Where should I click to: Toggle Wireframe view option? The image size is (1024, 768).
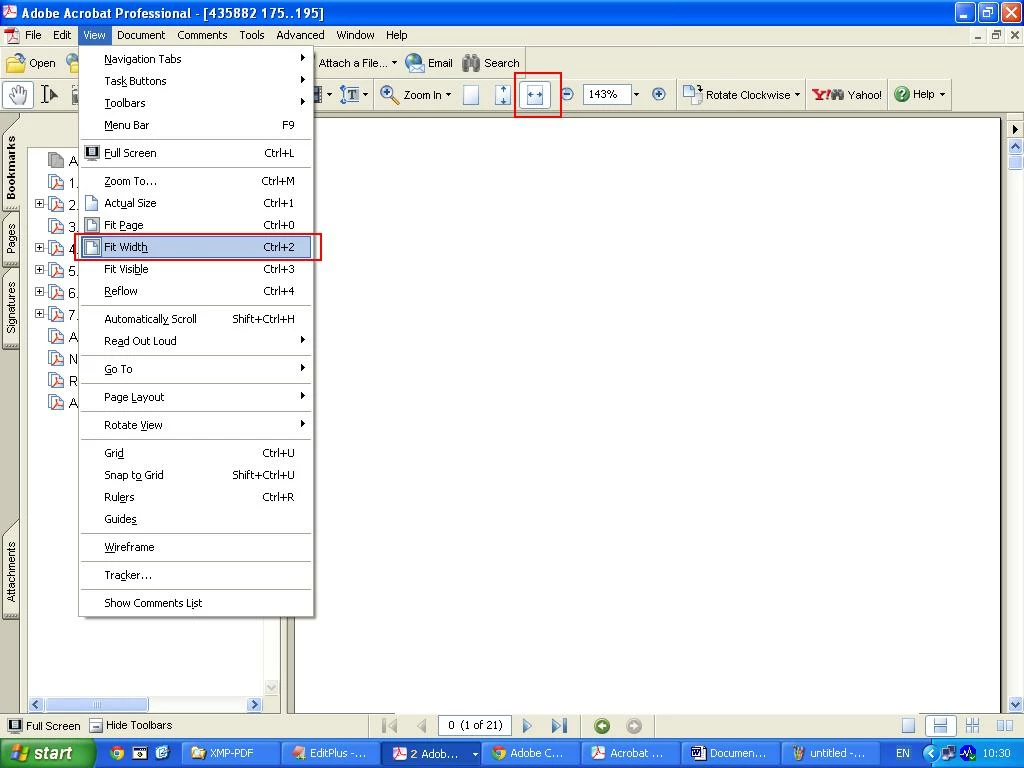tap(196, 547)
